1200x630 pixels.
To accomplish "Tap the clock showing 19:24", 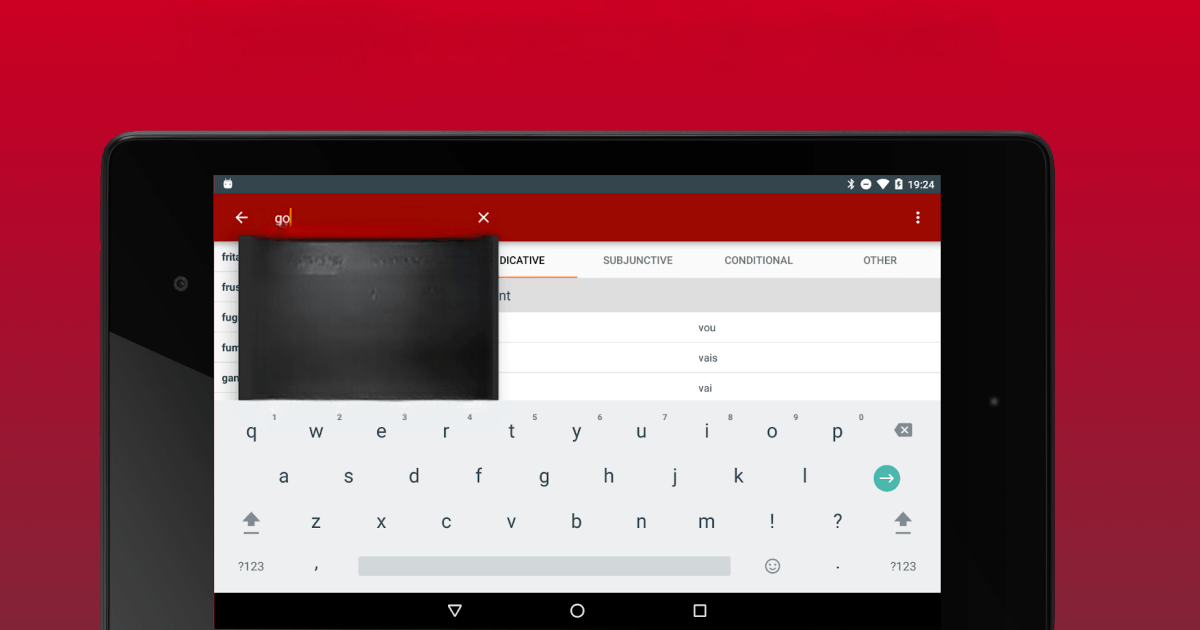I will pyautogui.click(x=922, y=184).
